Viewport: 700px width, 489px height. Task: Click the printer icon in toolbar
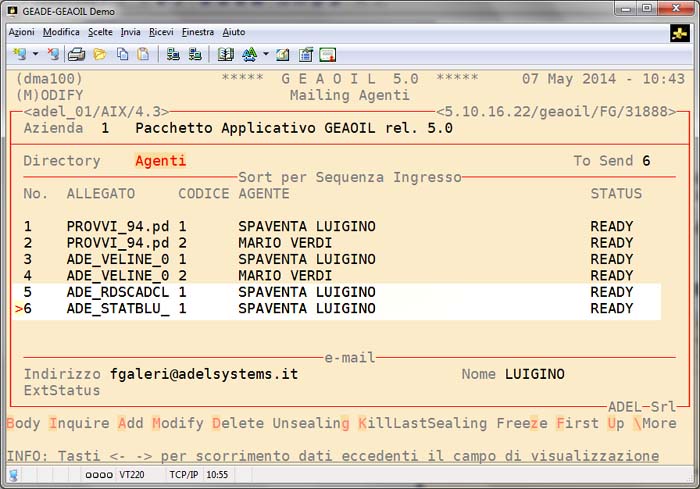(x=76, y=54)
